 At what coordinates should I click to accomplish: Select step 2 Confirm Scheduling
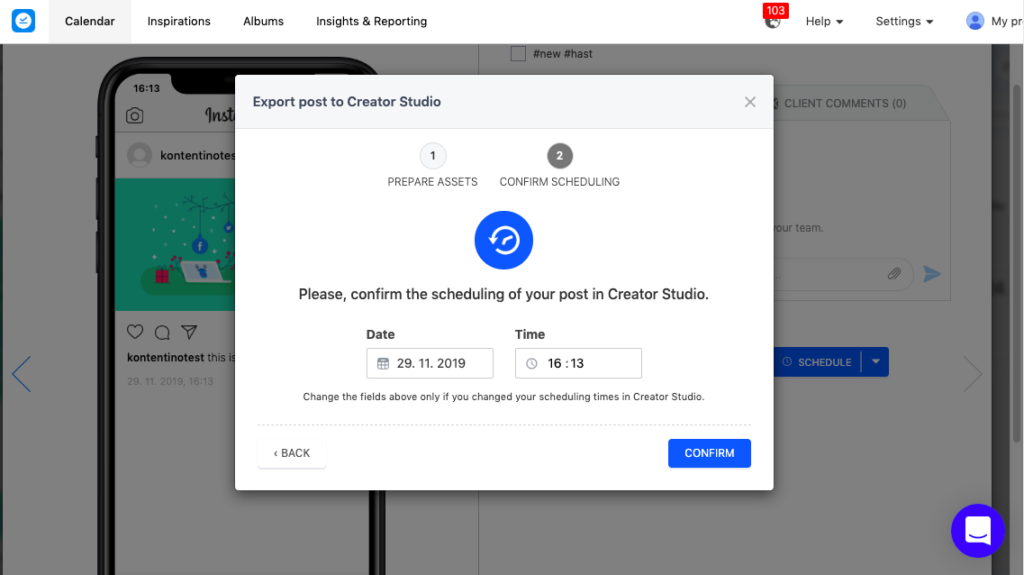[x=560, y=166]
